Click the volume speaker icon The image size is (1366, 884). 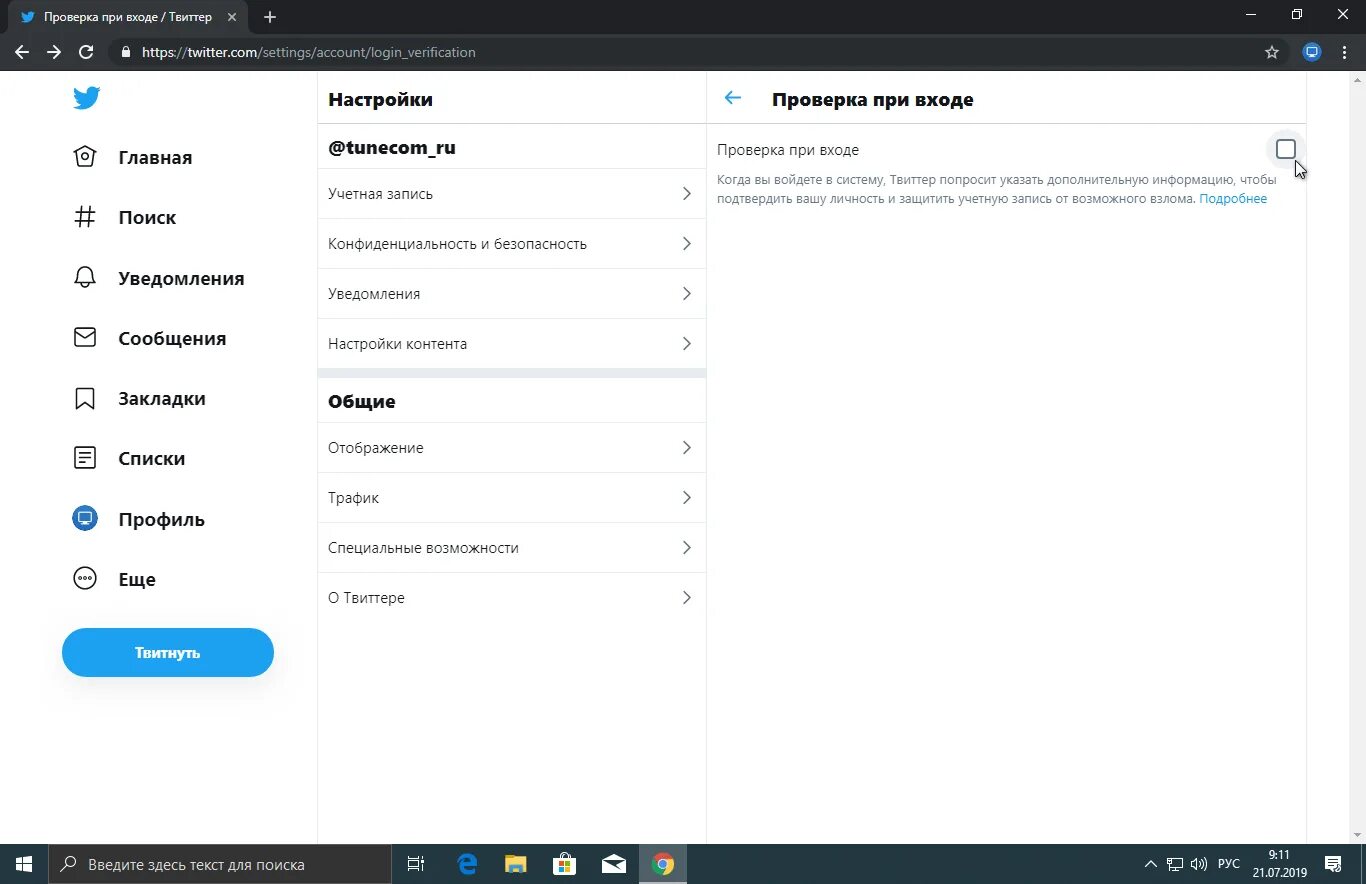(1199, 864)
